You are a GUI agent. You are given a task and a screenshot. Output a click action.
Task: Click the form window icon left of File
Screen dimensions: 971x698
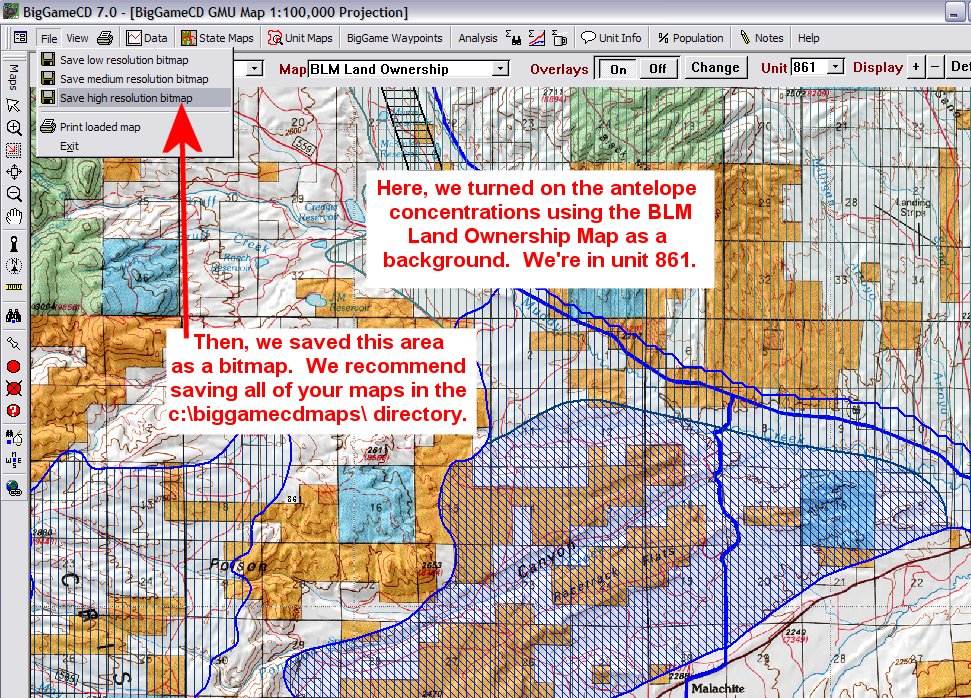[x=20, y=38]
